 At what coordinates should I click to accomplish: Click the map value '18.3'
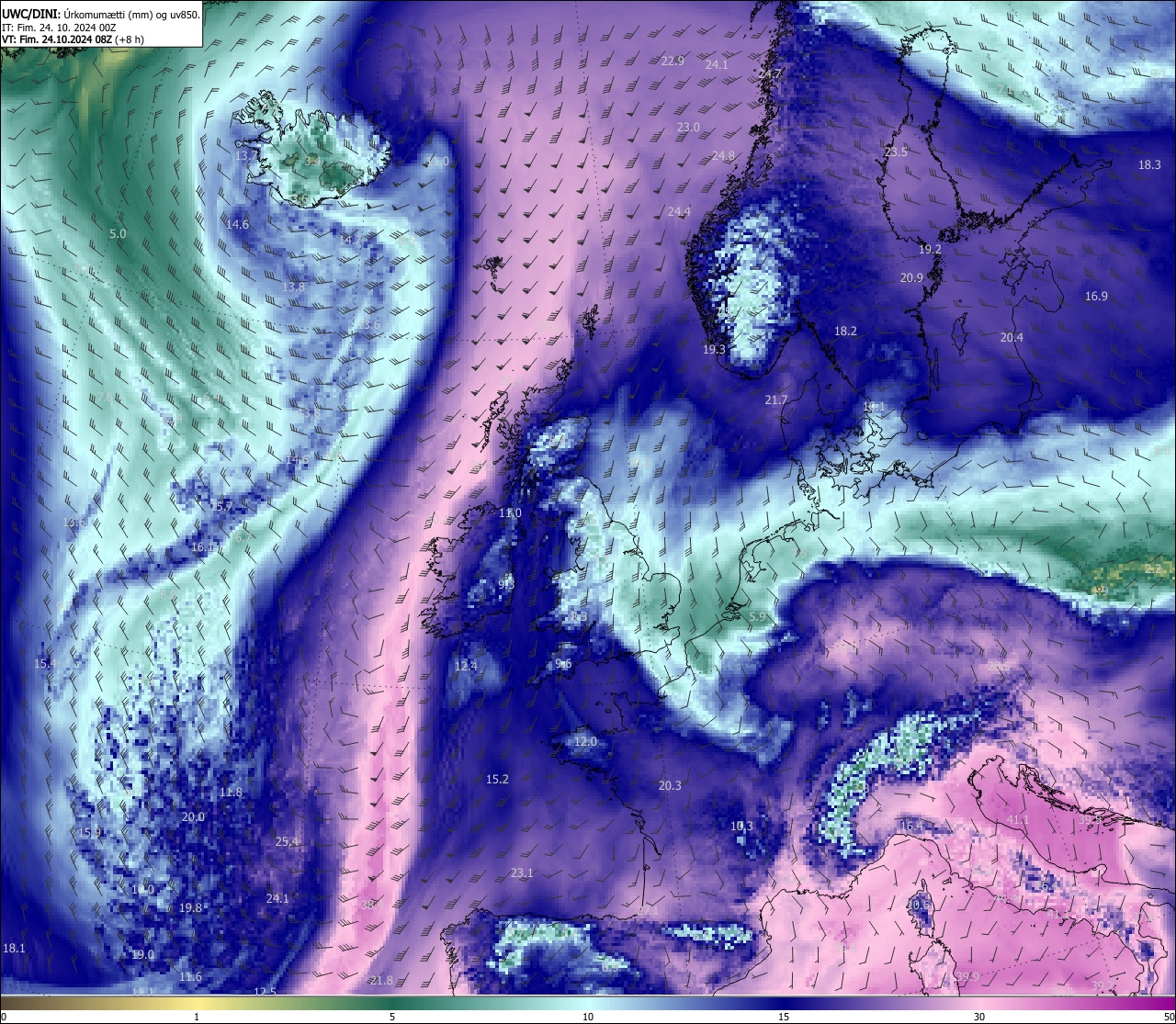click(x=1149, y=164)
